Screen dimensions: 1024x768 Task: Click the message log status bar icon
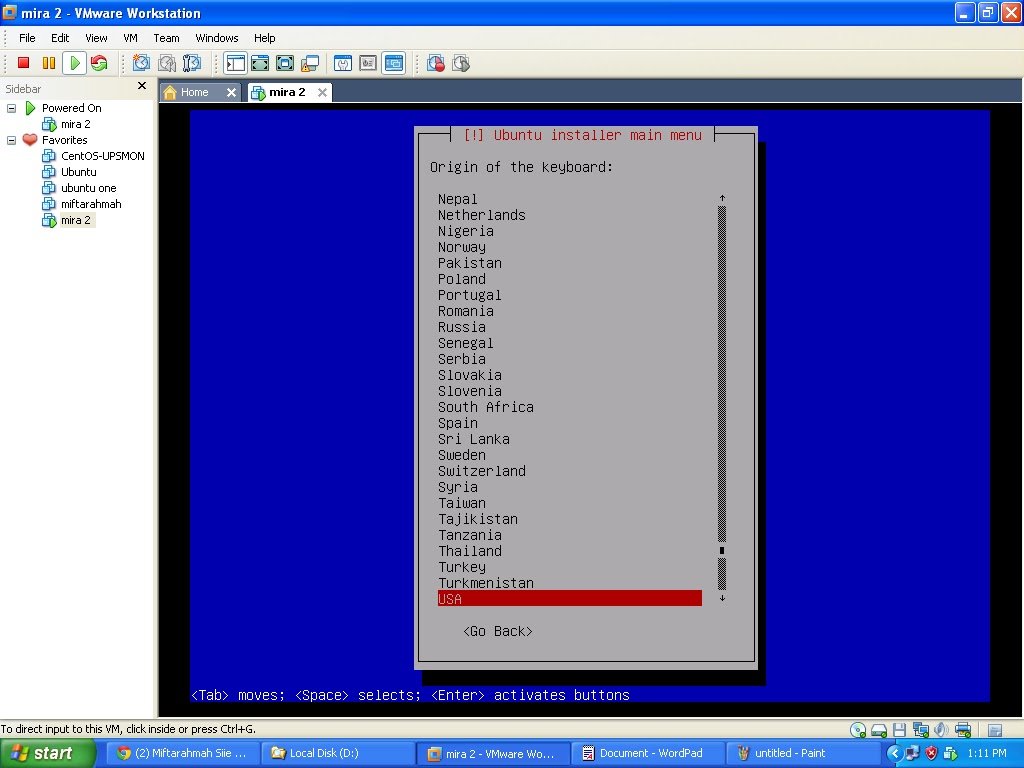[x=995, y=730]
